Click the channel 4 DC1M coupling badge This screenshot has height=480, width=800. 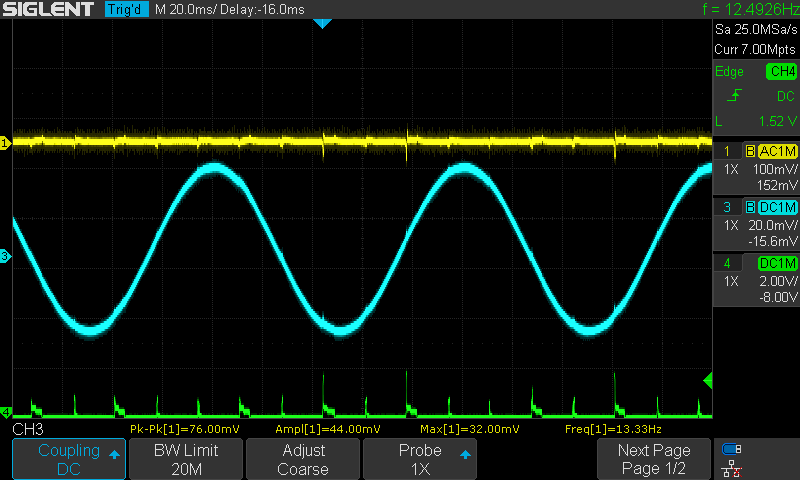click(x=778, y=263)
